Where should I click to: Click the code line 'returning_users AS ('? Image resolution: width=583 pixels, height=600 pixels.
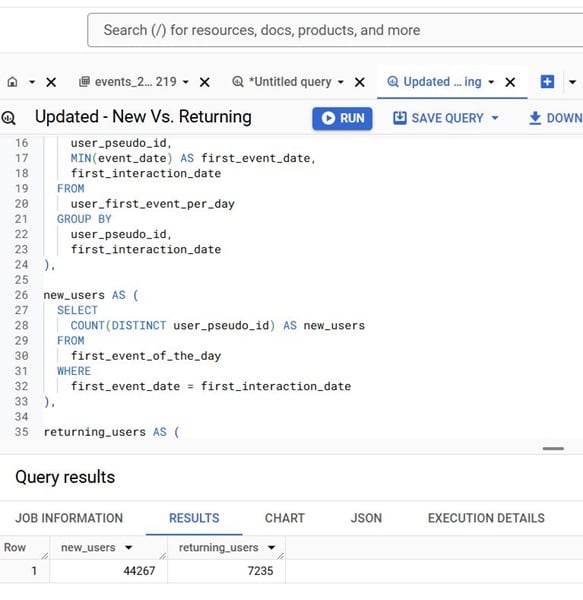click(x=111, y=432)
